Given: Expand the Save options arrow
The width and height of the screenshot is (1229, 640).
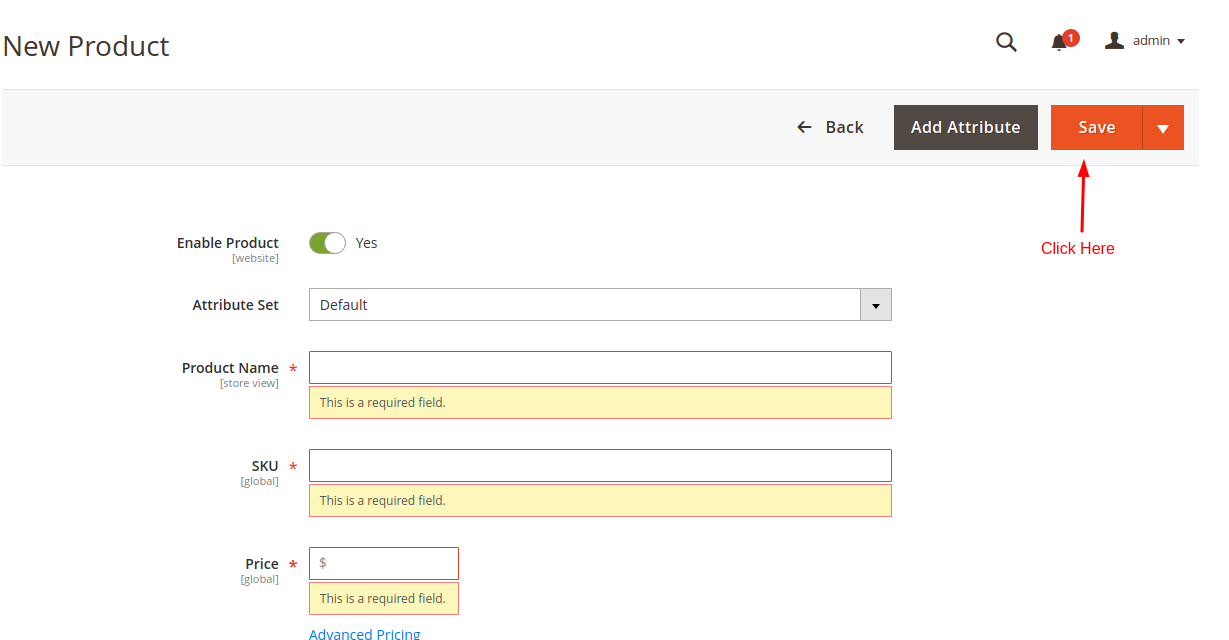Looking at the screenshot, I should tap(1163, 128).
